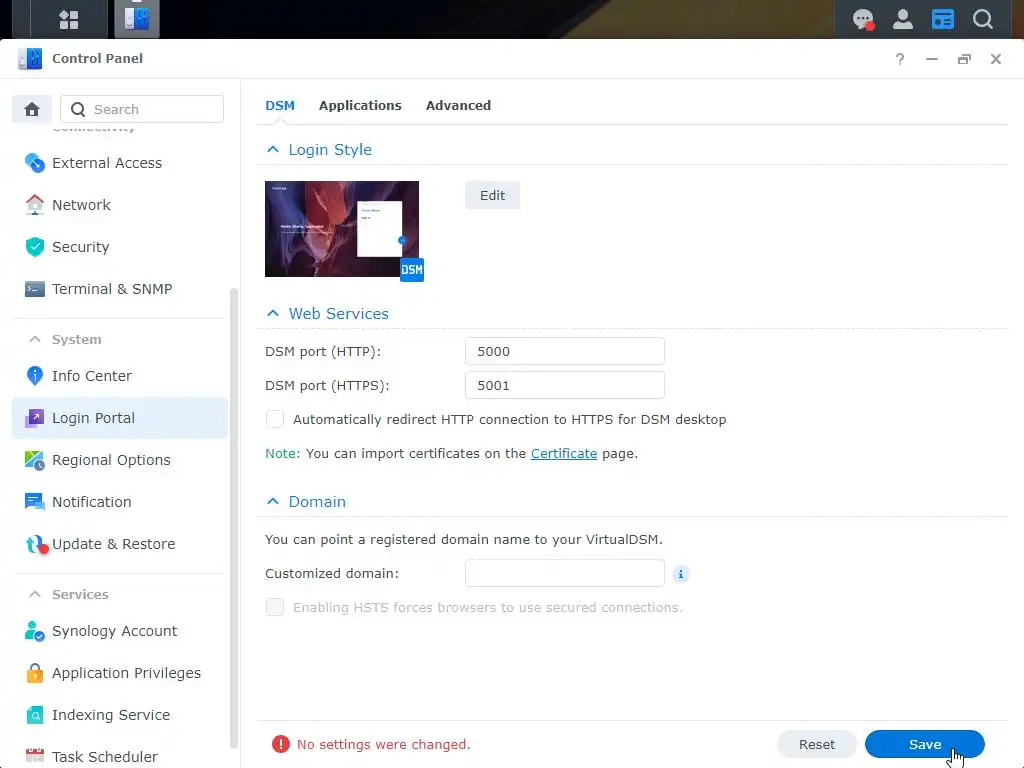Screen dimensions: 1024x768
Task: Collapse the Web Services section
Action: (273, 313)
